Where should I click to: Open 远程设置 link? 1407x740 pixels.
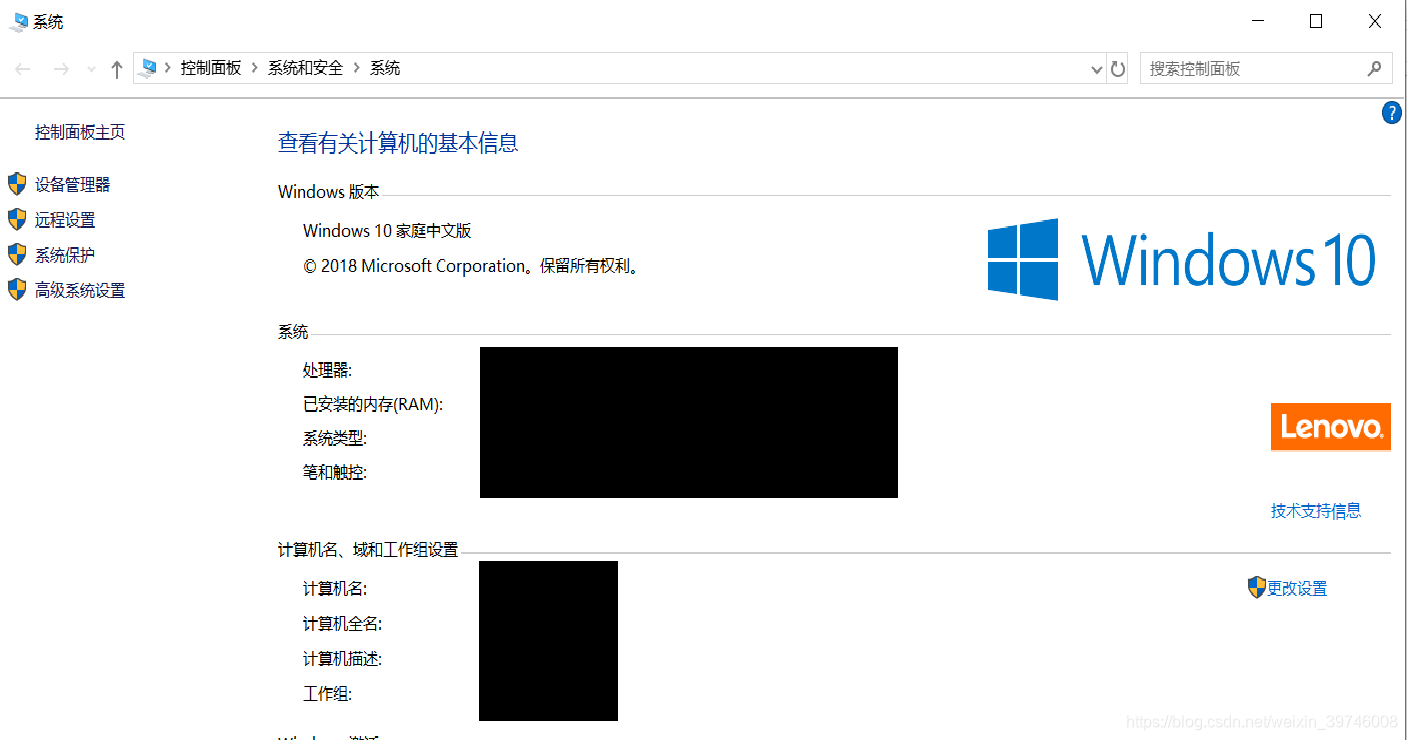pyautogui.click(x=65, y=220)
